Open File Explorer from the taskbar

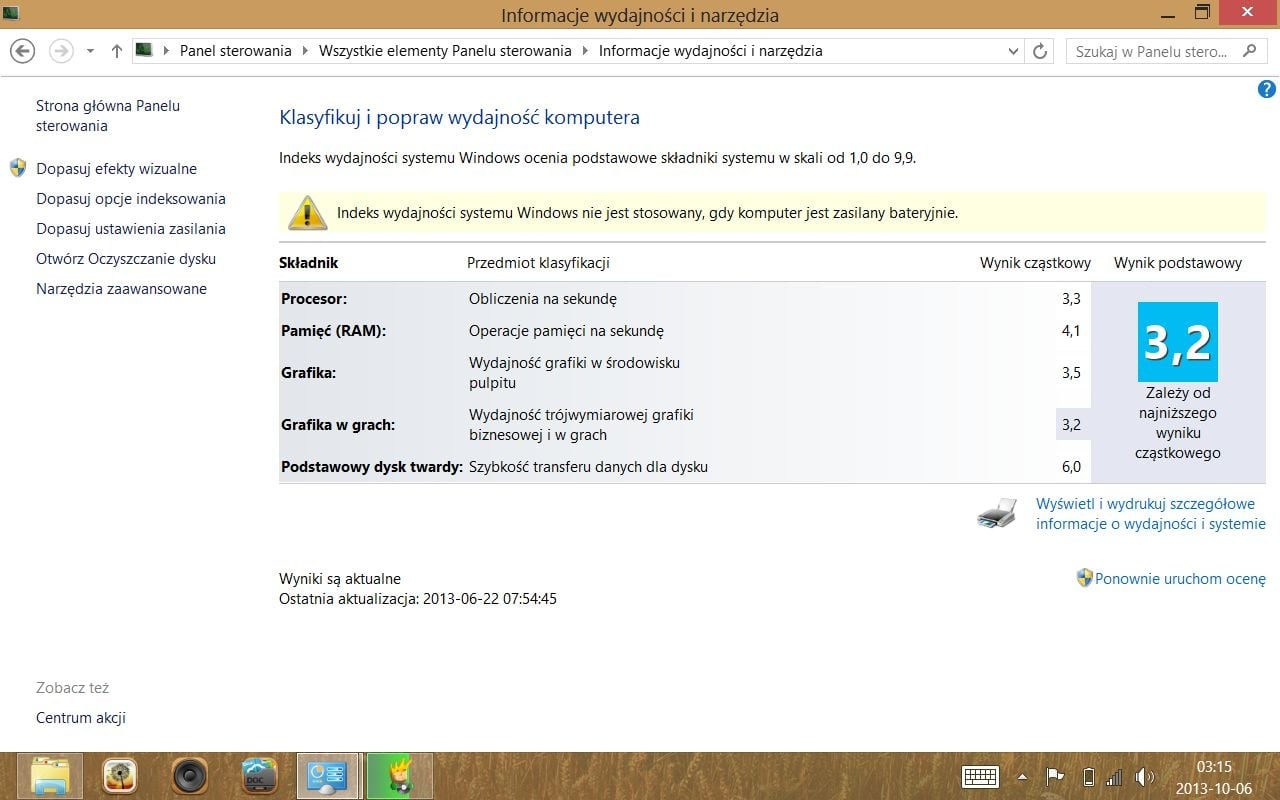click(50, 776)
